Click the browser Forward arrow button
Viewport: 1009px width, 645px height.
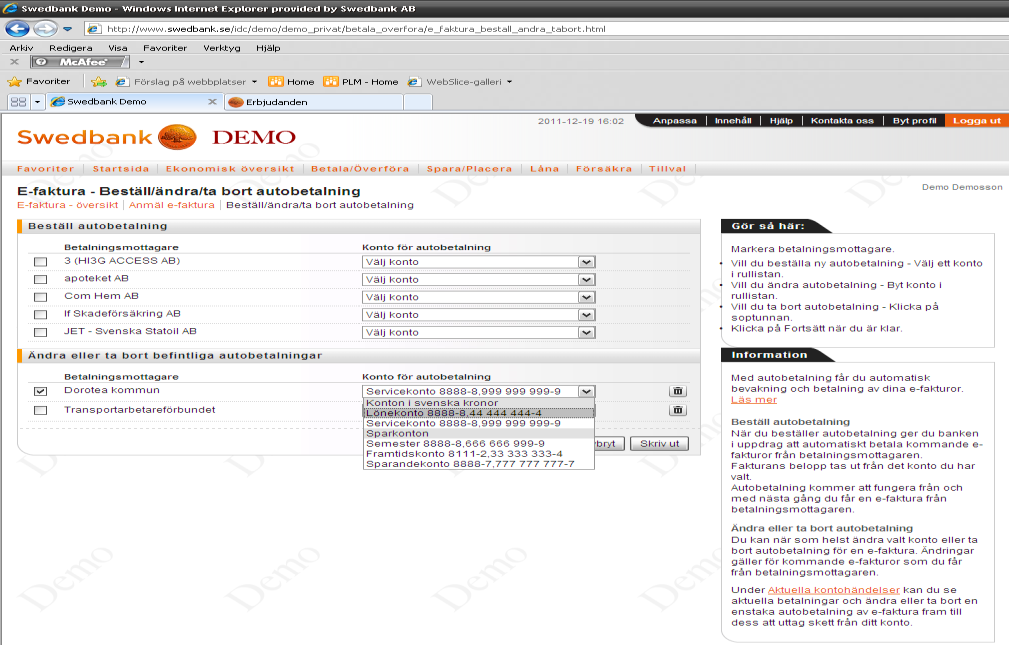[x=45, y=29]
